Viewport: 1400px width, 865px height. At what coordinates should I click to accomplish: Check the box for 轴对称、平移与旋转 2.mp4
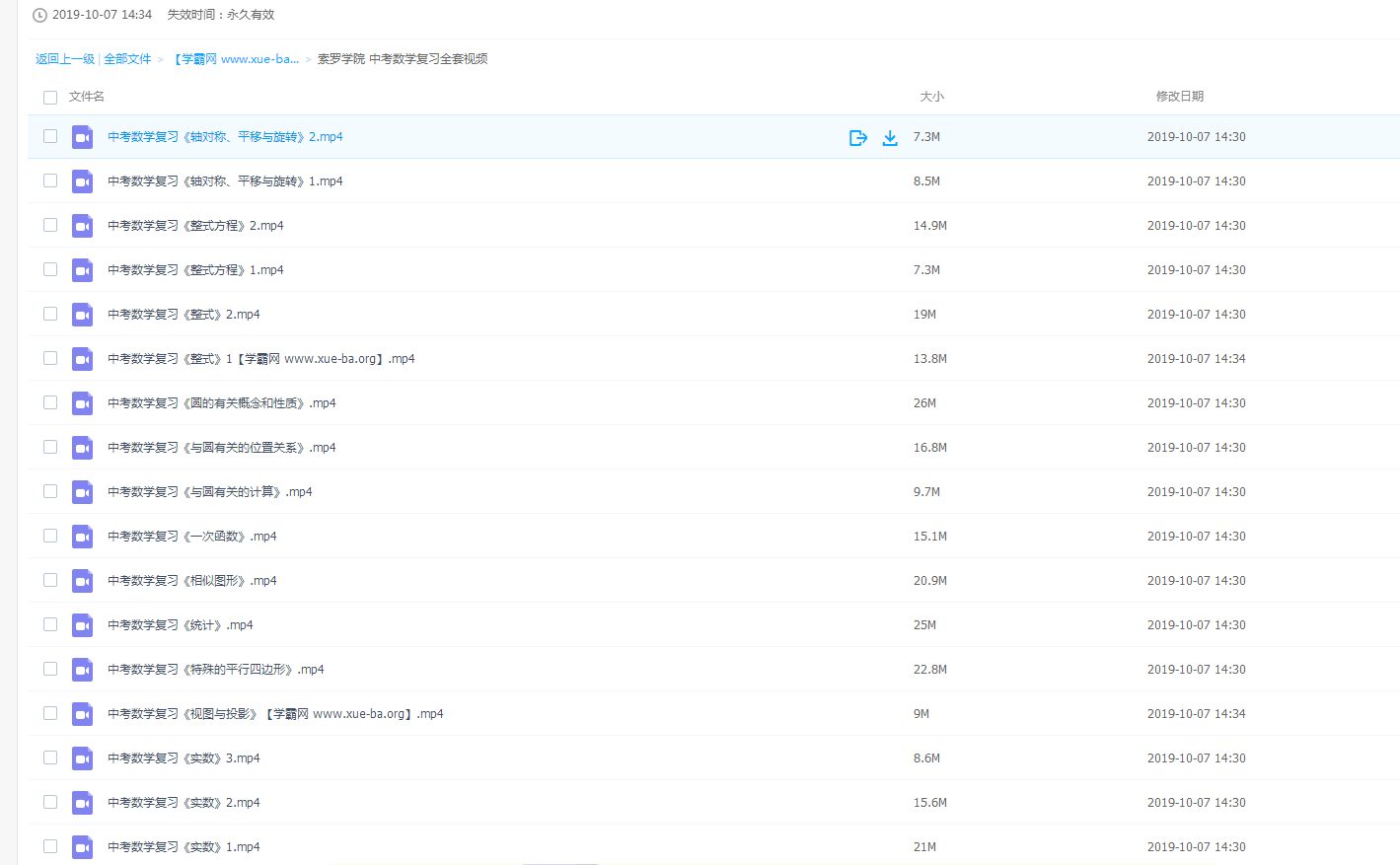50,136
